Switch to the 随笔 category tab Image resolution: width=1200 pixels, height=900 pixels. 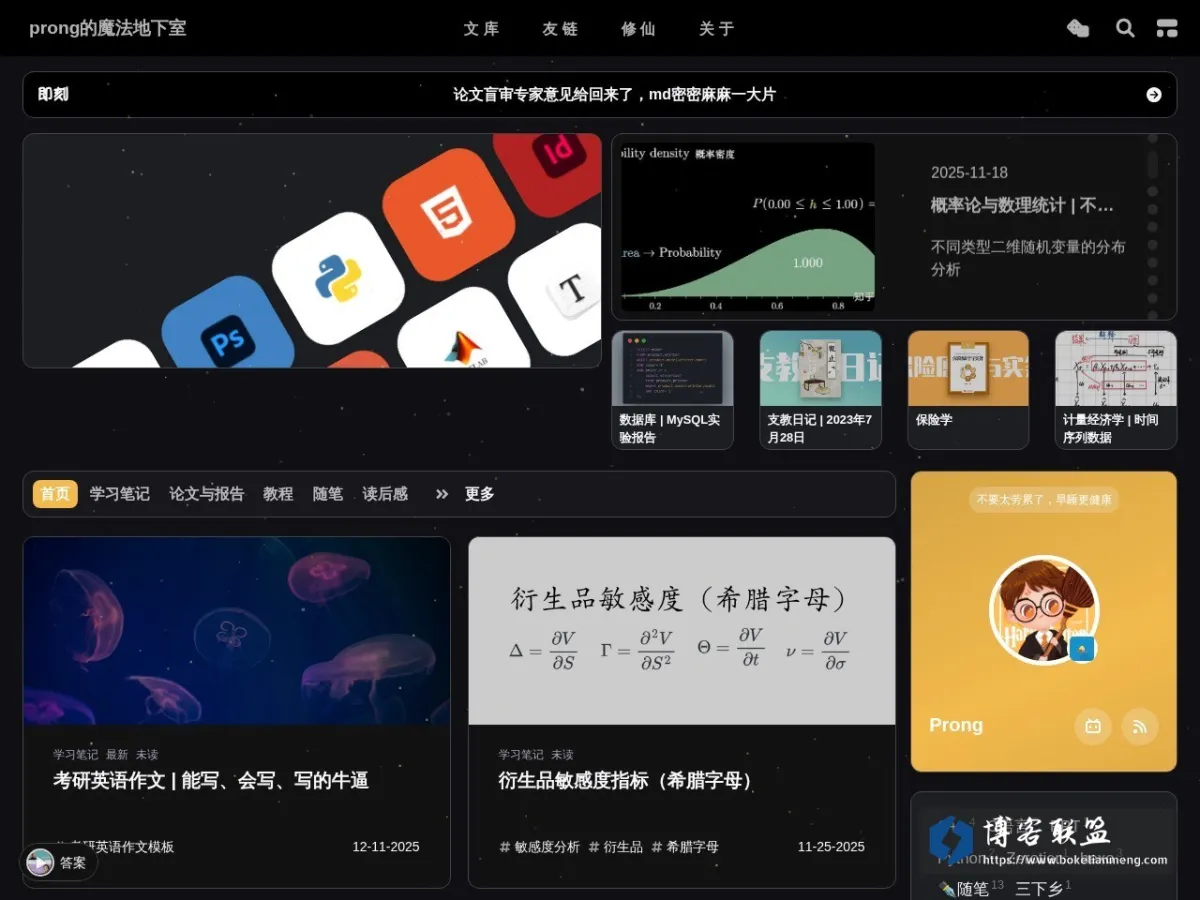click(328, 494)
